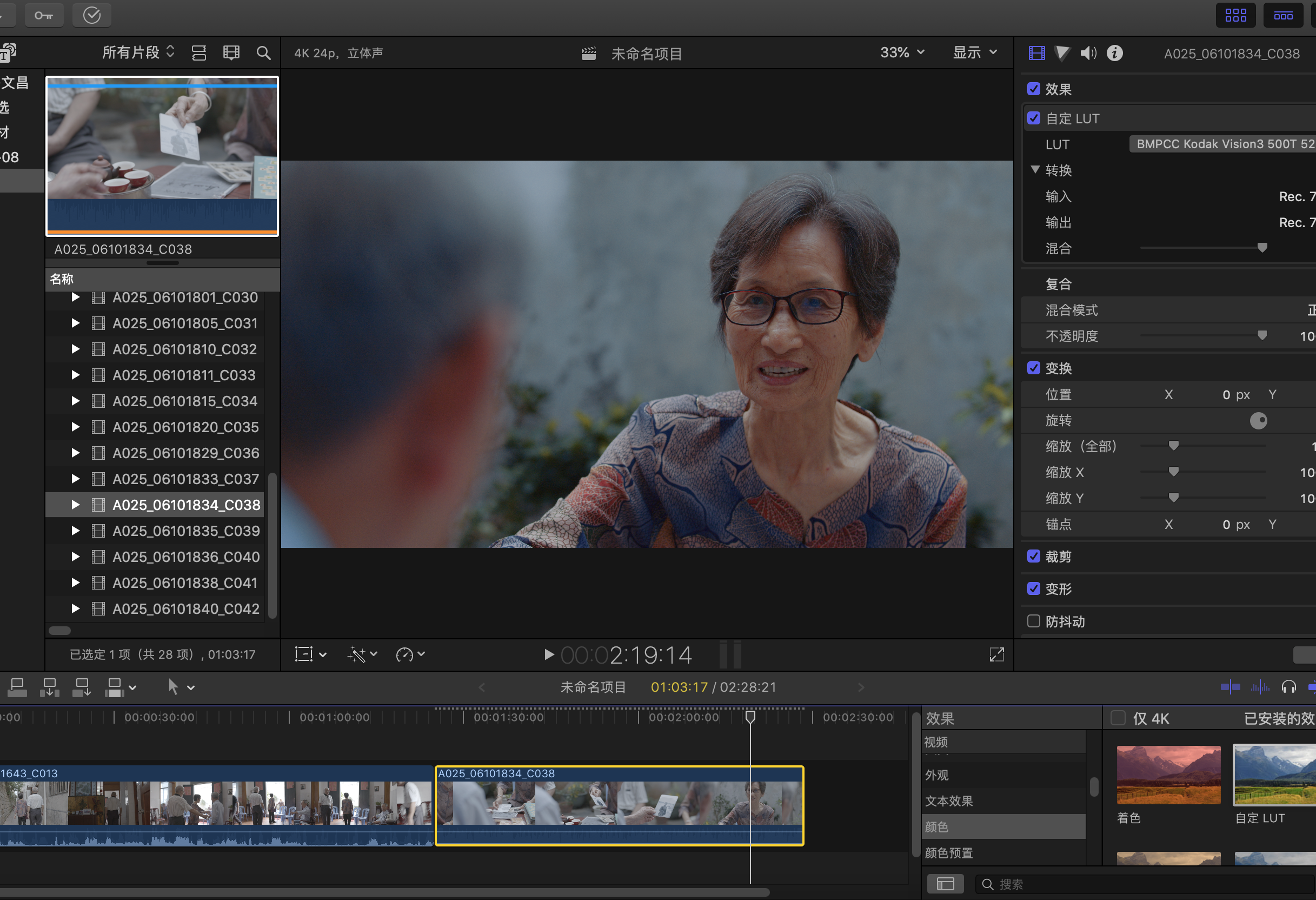Play the viewer with the play button
1316x900 pixels.
point(549,655)
